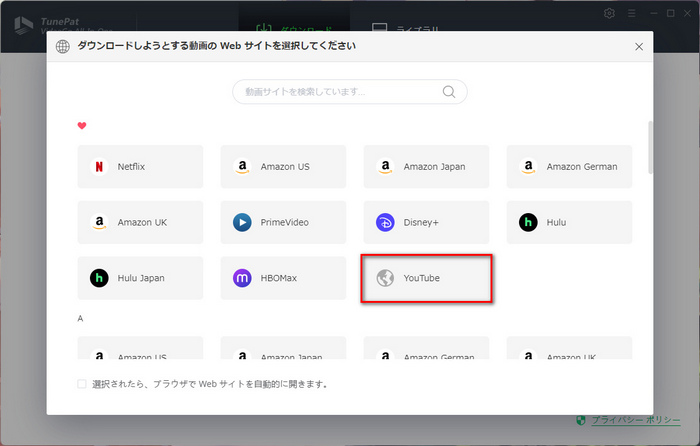The height and width of the screenshot is (446, 700).
Task: Click the HBOMax label text
Action: [279, 278]
